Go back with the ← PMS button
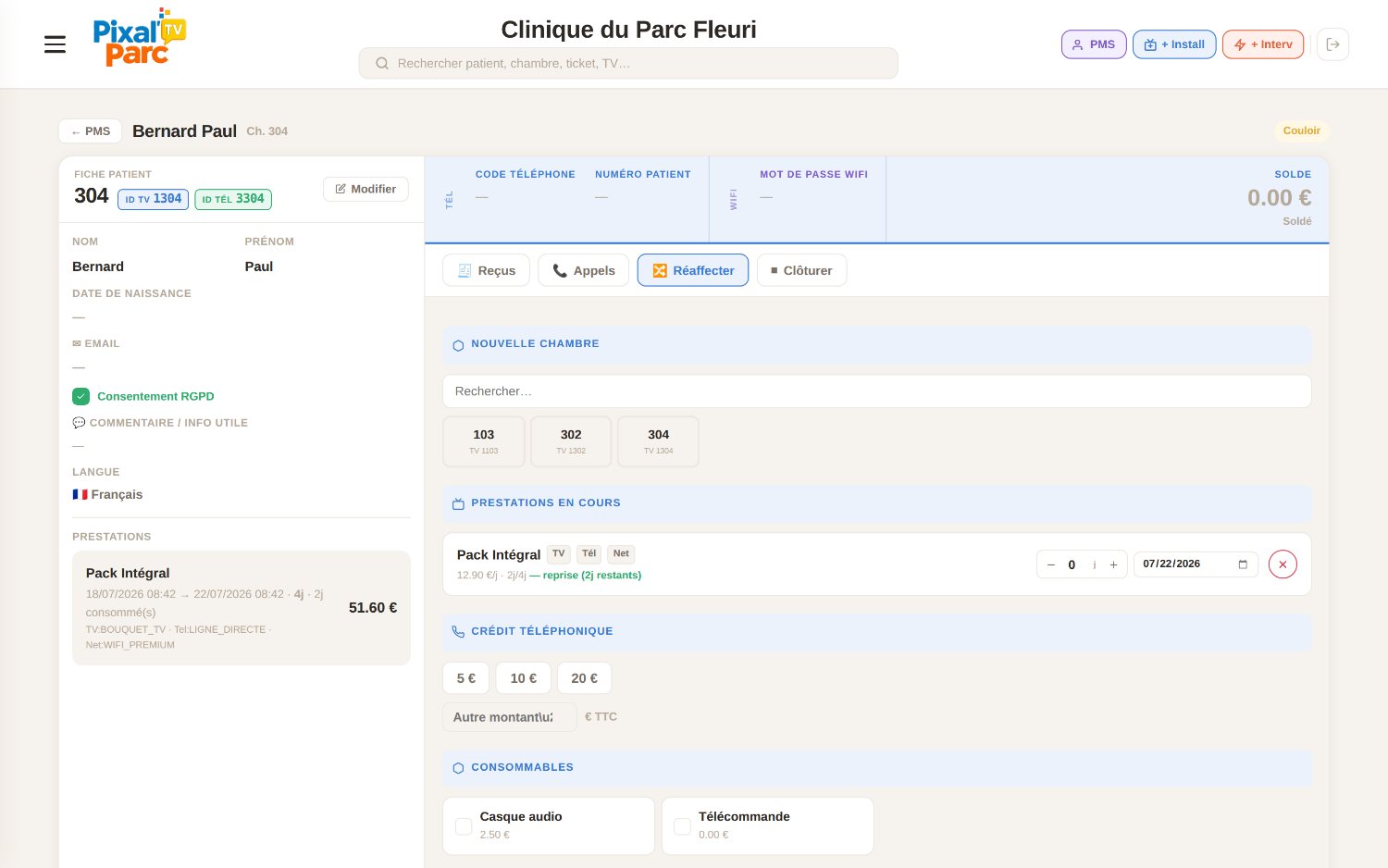Image resolution: width=1388 pixels, height=868 pixels. coord(91,131)
